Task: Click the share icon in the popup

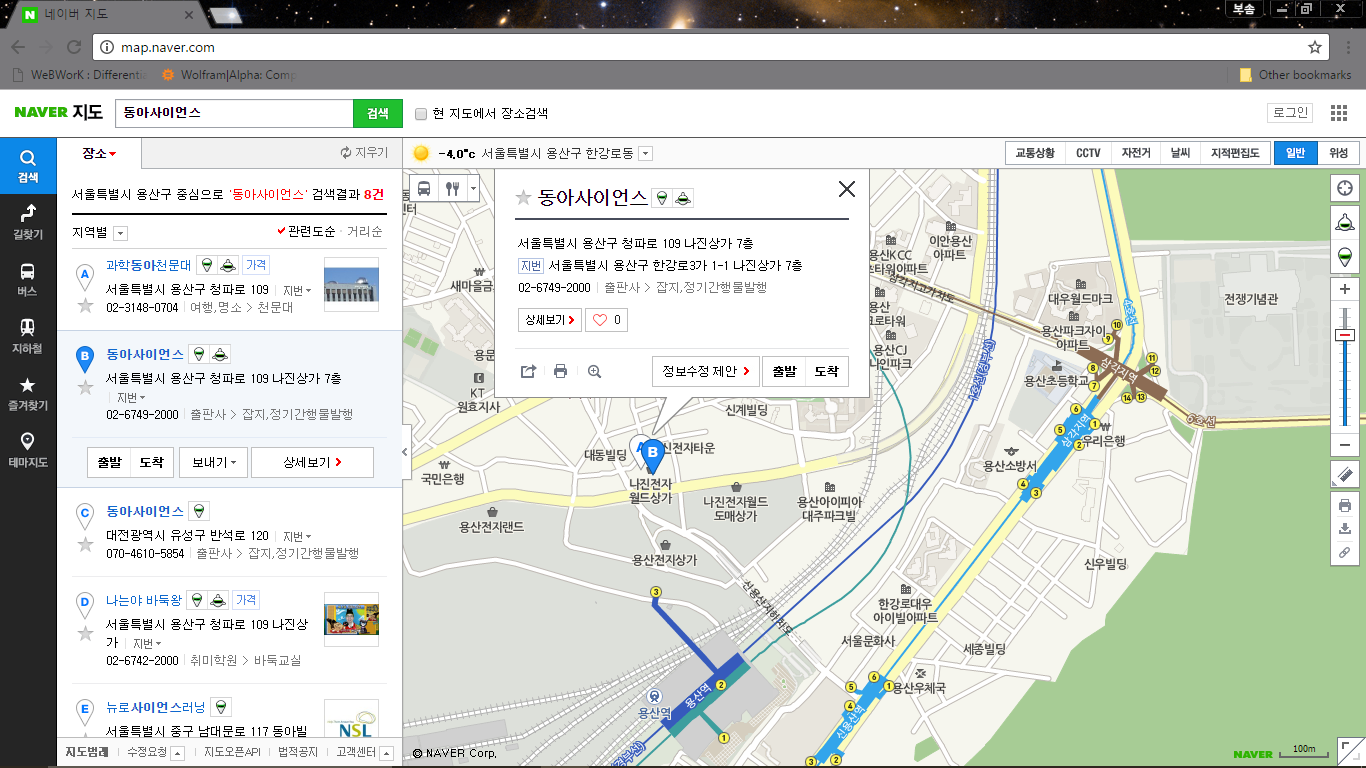Action: [x=528, y=371]
